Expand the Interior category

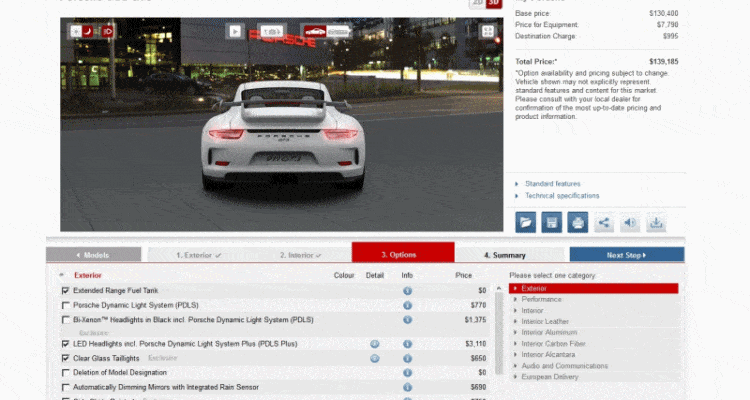click(594, 311)
